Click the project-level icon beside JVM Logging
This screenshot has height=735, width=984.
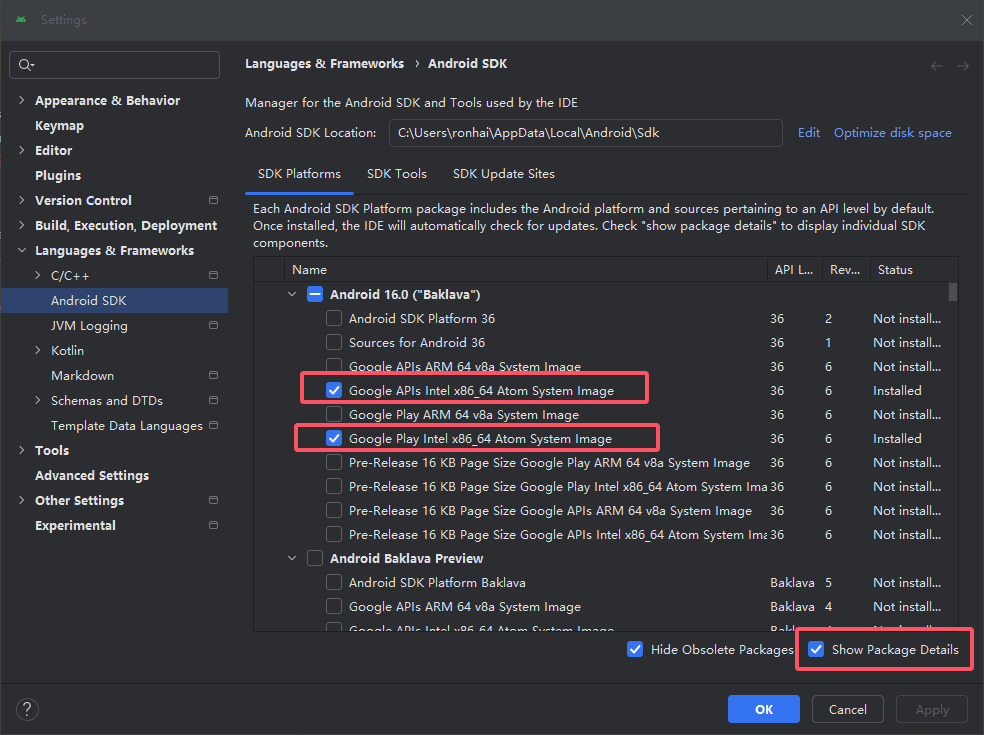(x=213, y=326)
